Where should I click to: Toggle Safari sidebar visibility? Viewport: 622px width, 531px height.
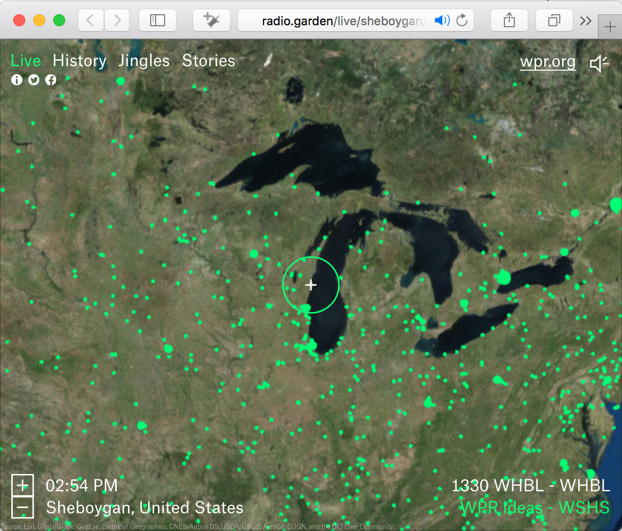tap(158, 20)
